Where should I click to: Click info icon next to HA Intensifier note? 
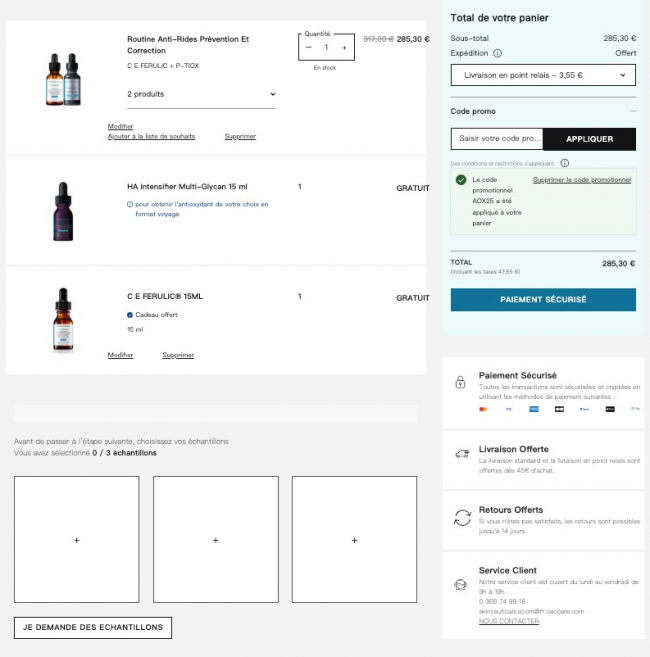(x=130, y=204)
